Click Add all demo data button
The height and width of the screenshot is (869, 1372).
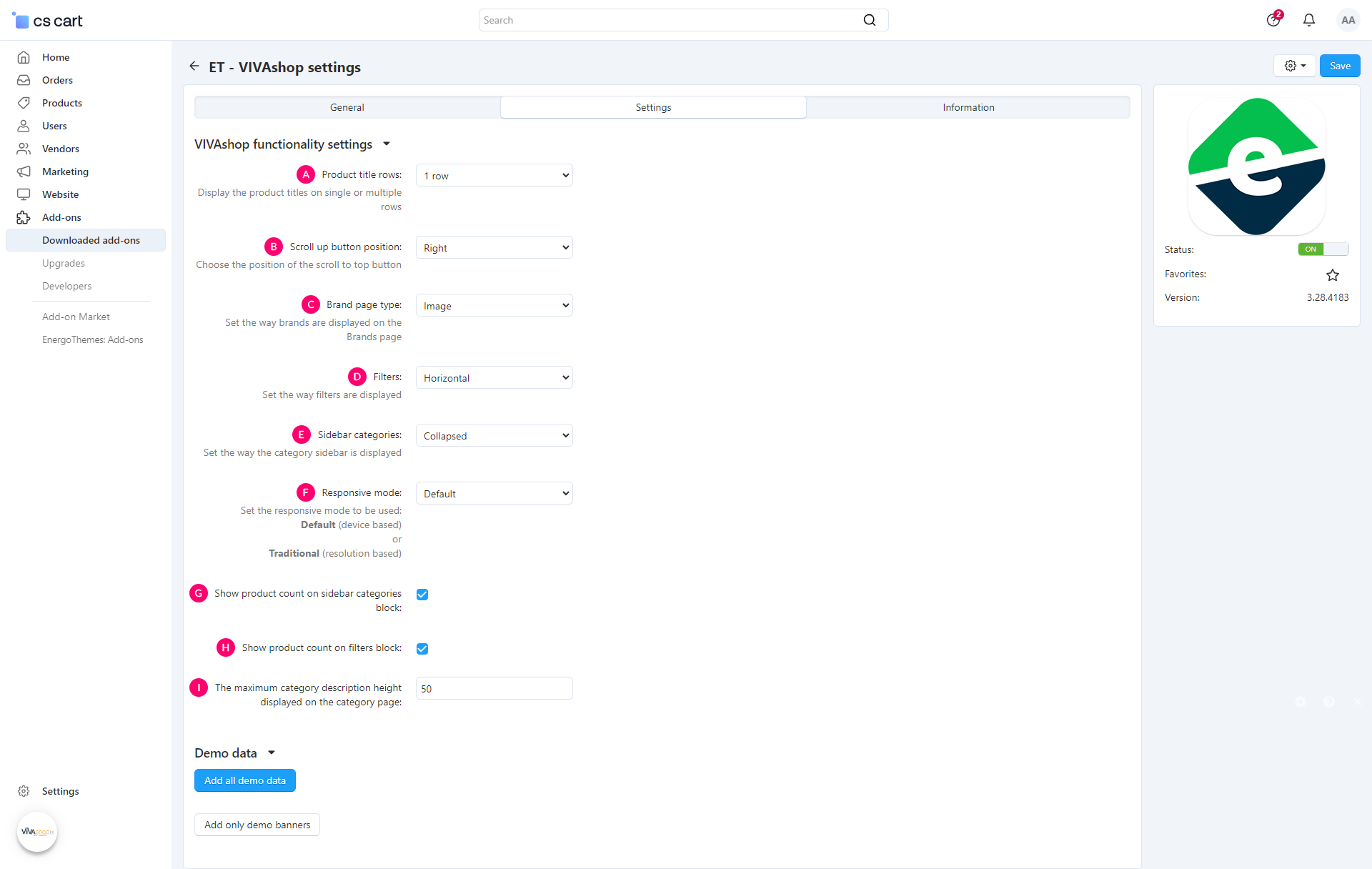pos(245,780)
